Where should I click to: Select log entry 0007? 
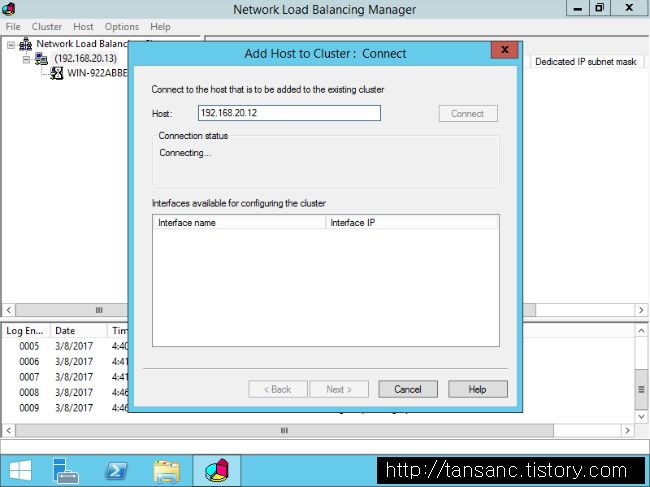(29, 377)
